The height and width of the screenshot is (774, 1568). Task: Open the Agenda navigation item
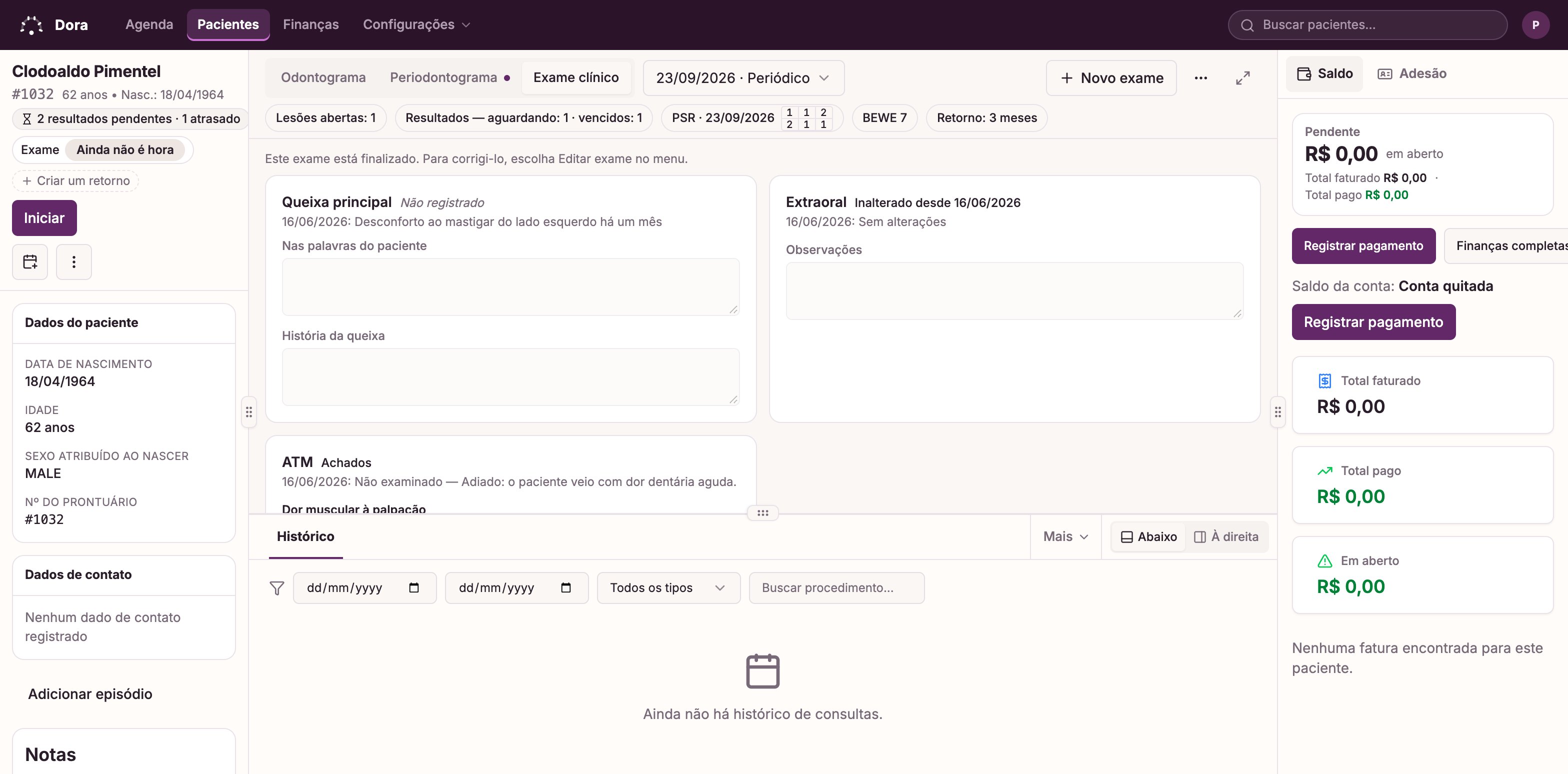pos(149,25)
